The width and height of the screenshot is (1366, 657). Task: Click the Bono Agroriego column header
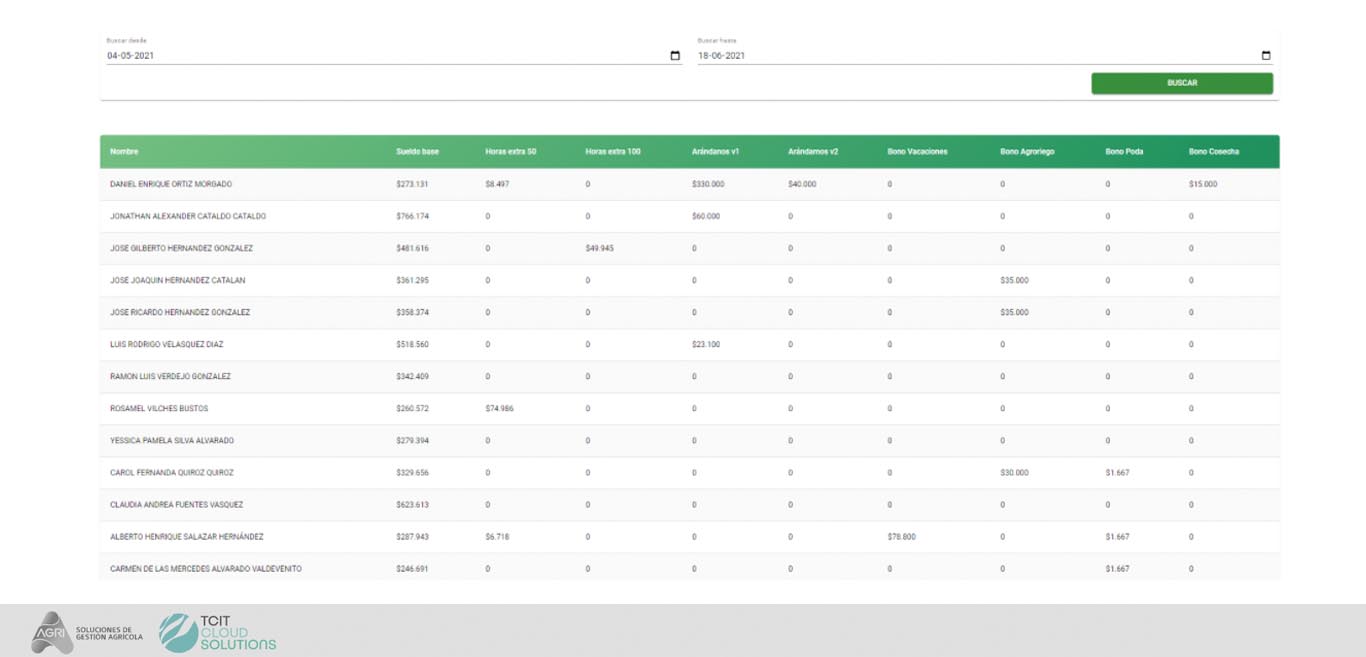point(1027,152)
